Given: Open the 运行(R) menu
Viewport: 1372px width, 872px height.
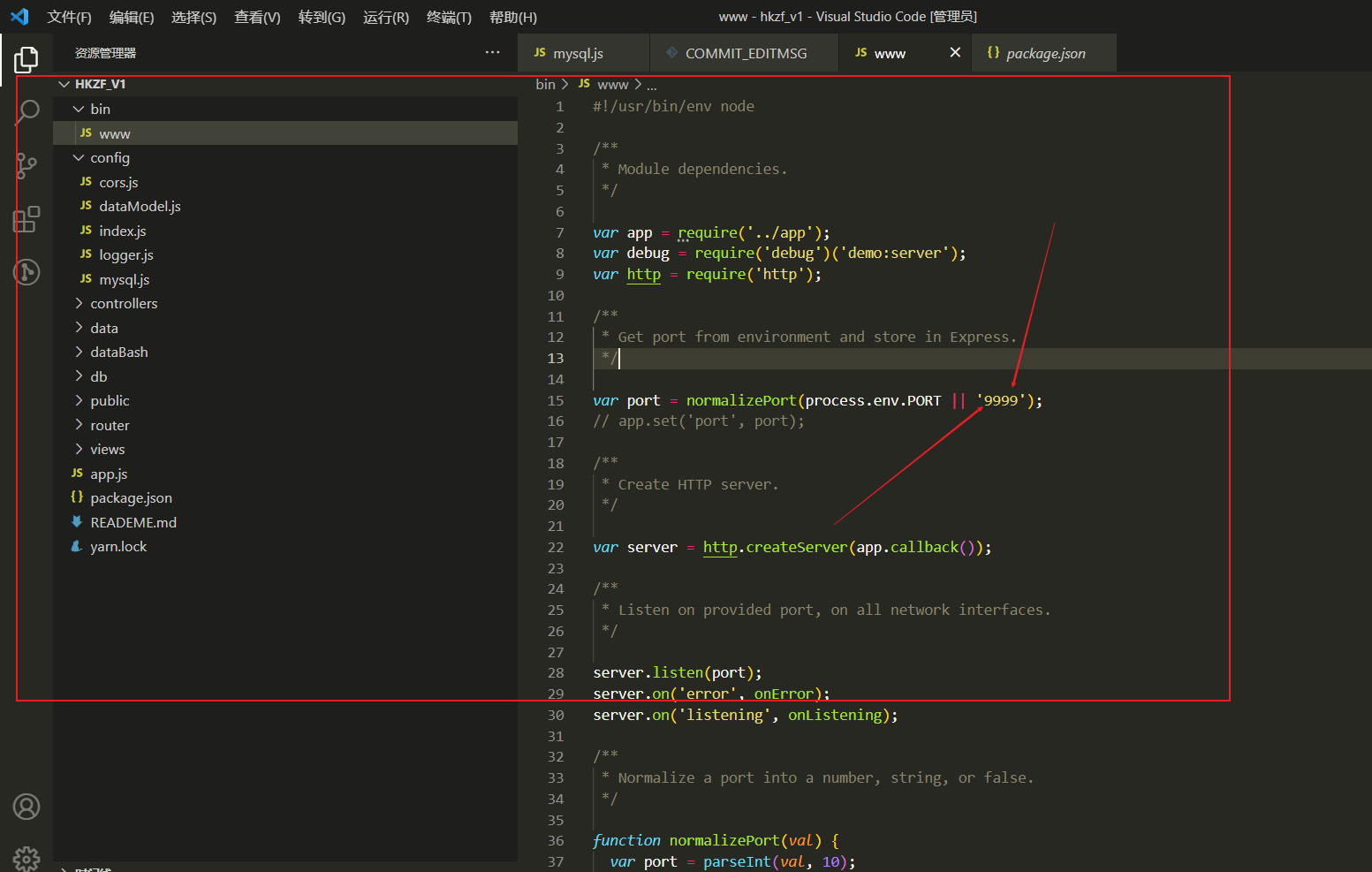Looking at the screenshot, I should pyautogui.click(x=386, y=17).
